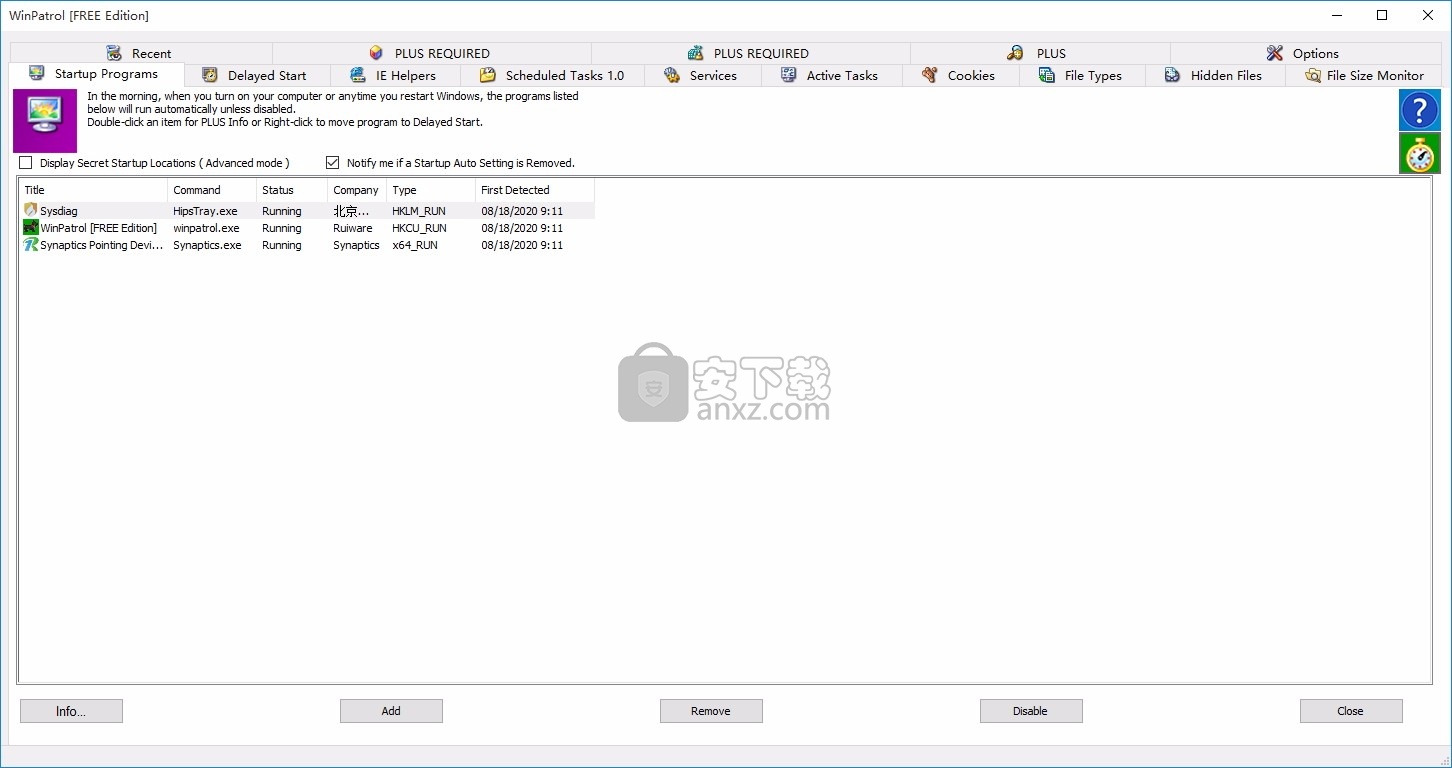Click the PLUS tab key icon

(1015, 53)
